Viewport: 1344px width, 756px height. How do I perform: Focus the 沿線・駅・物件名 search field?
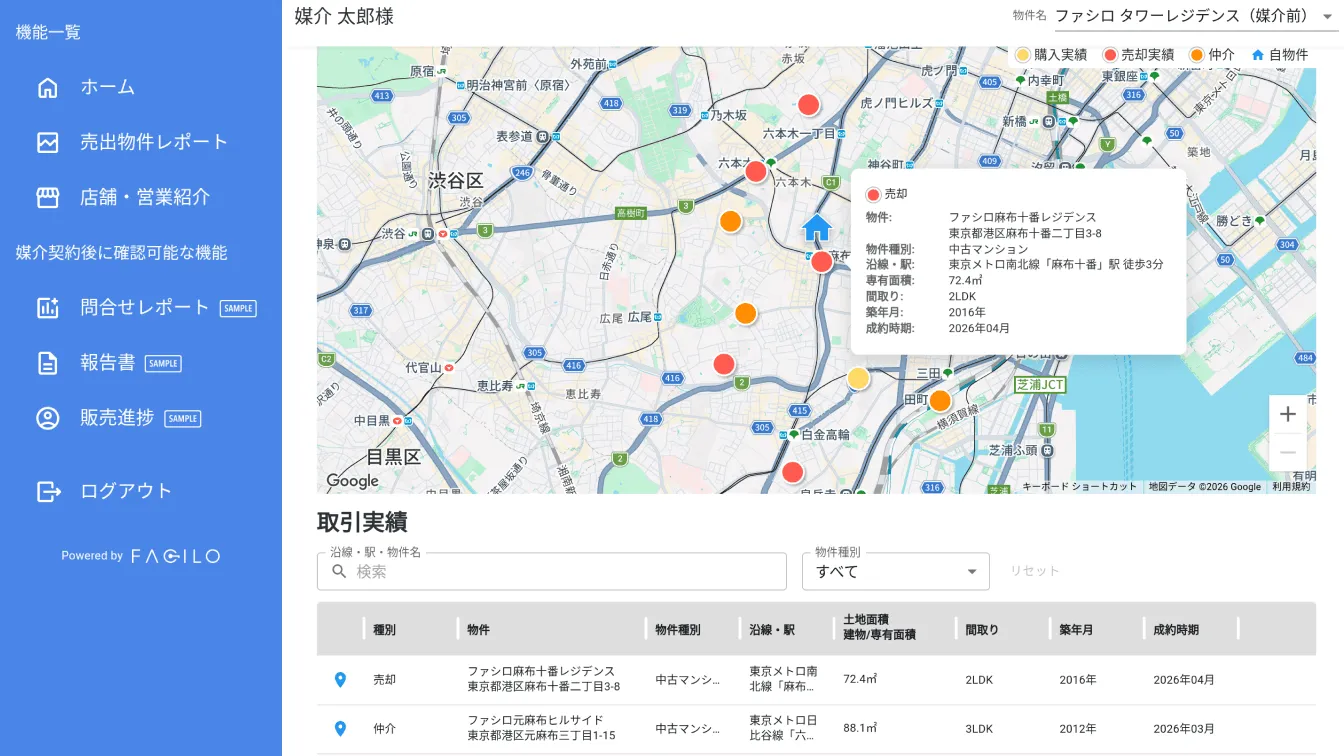point(552,571)
